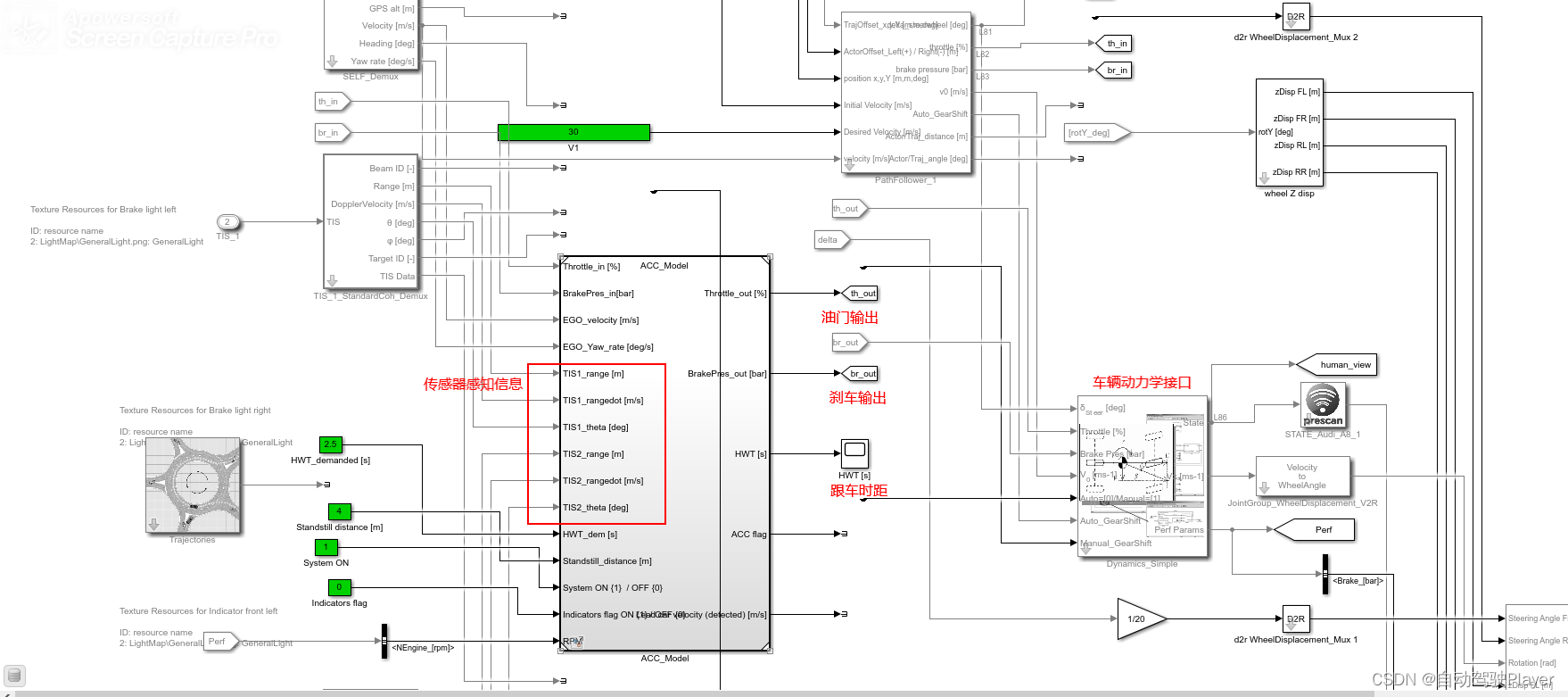Select the th_out goto tag at Throttle_out

point(860,293)
